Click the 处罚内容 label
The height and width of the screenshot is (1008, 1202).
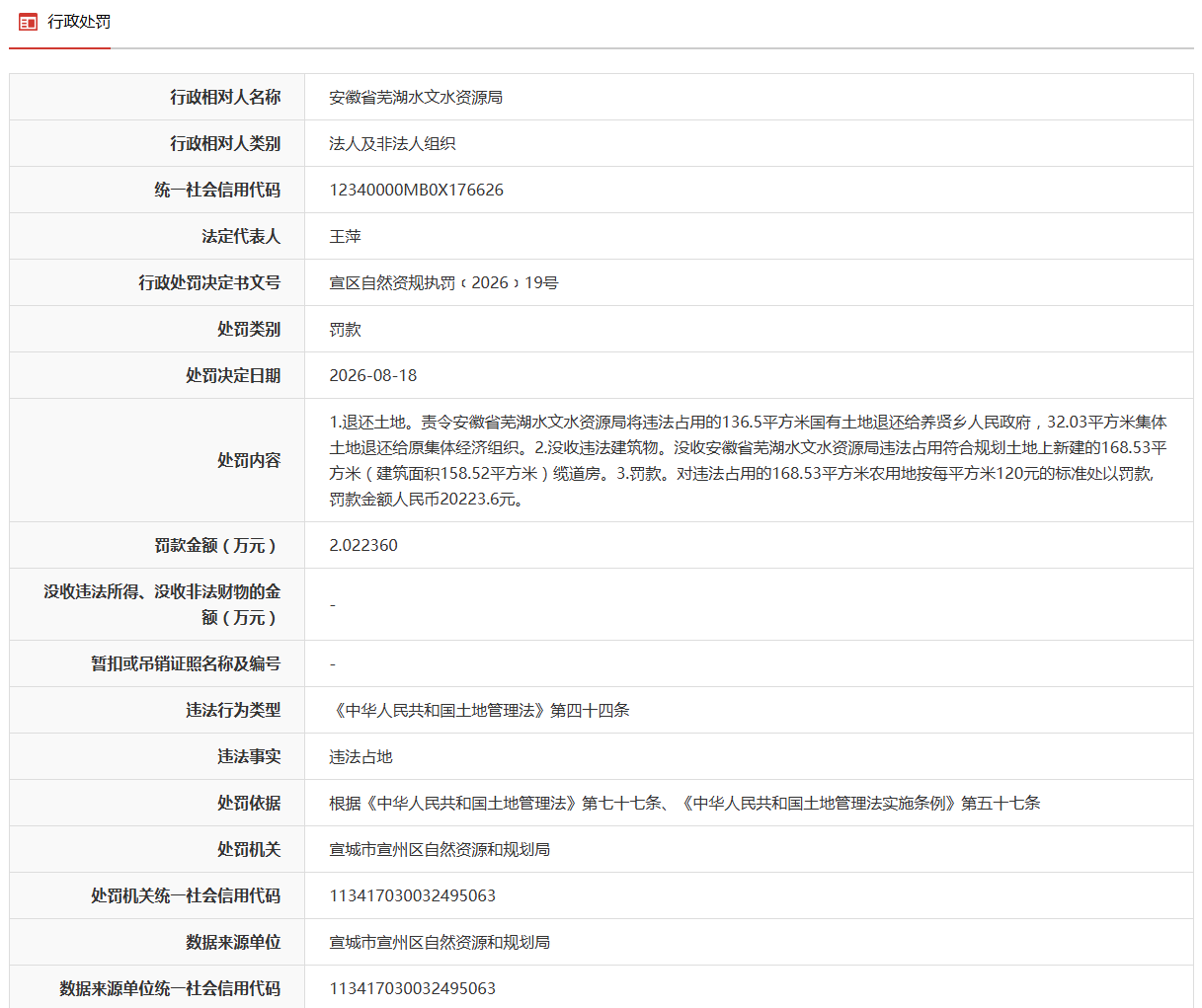249,460
